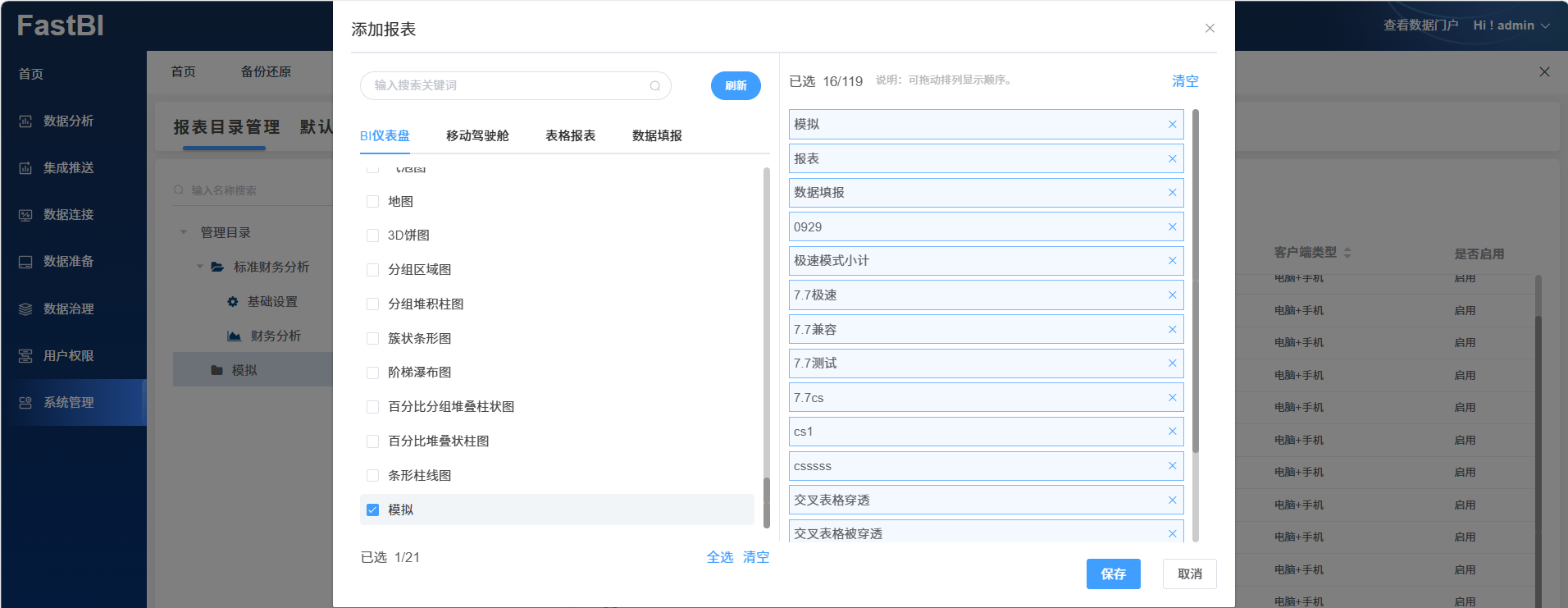Click the 保存 button
The height and width of the screenshot is (608, 1568).
pos(1113,574)
